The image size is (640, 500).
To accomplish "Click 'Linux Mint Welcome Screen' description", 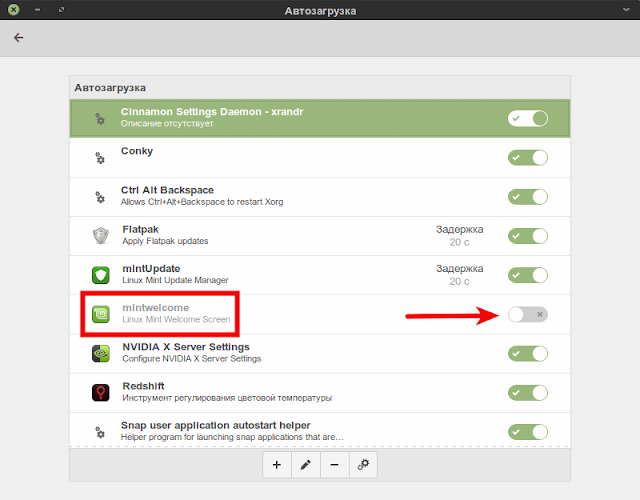I will [x=176, y=320].
